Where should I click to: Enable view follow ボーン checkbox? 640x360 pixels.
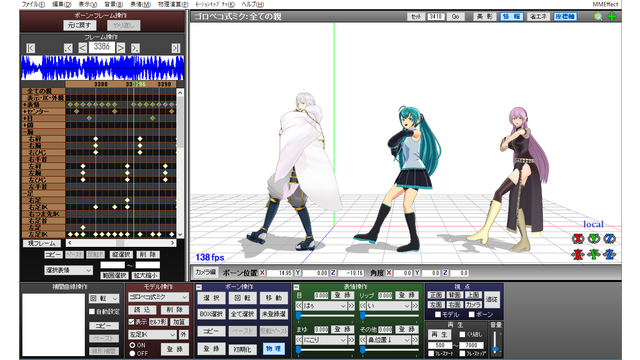pos(471,314)
